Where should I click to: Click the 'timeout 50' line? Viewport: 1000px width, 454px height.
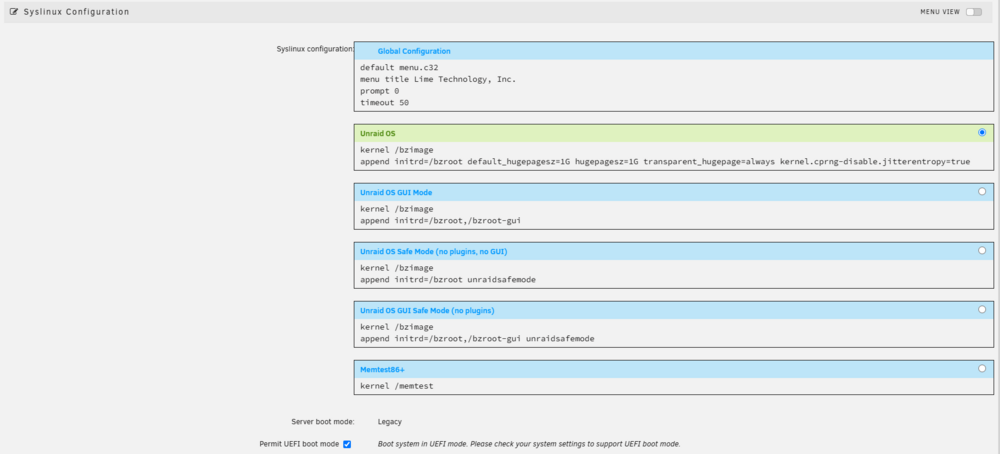[x=384, y=102]
